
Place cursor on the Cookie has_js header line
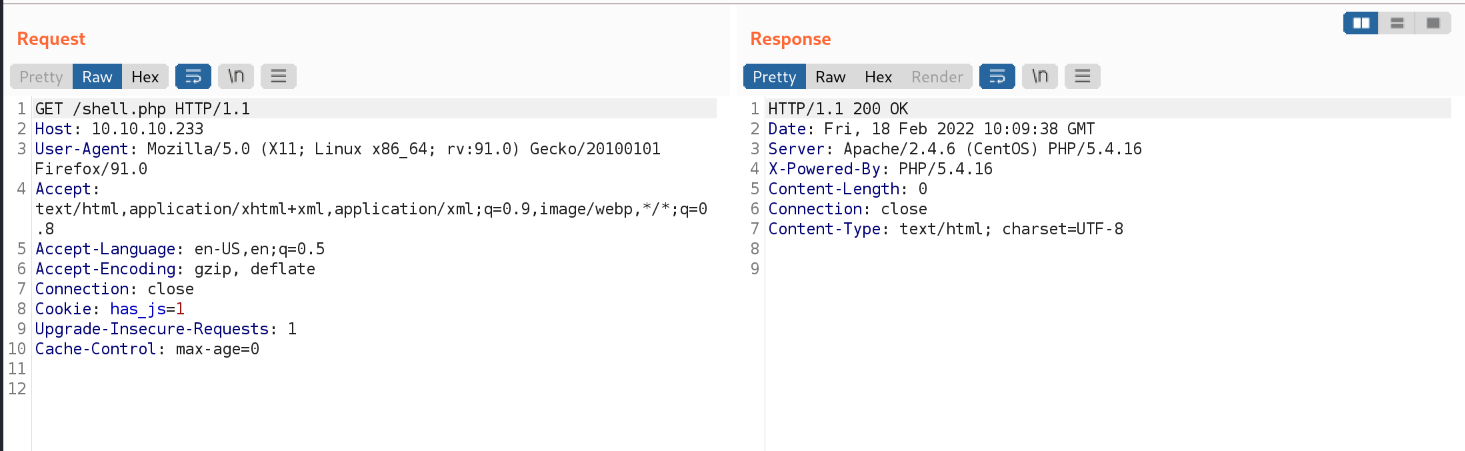(110, 309)
